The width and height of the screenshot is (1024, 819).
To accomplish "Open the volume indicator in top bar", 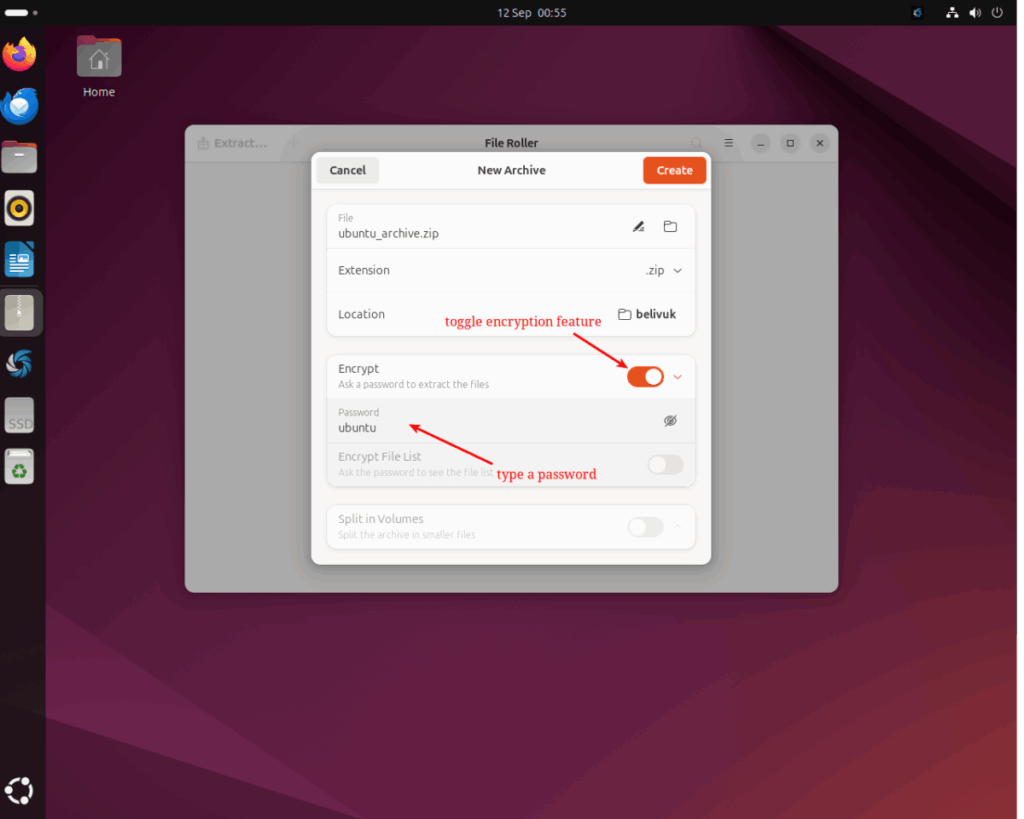I will pyautogui.click(x=975, y=12).
